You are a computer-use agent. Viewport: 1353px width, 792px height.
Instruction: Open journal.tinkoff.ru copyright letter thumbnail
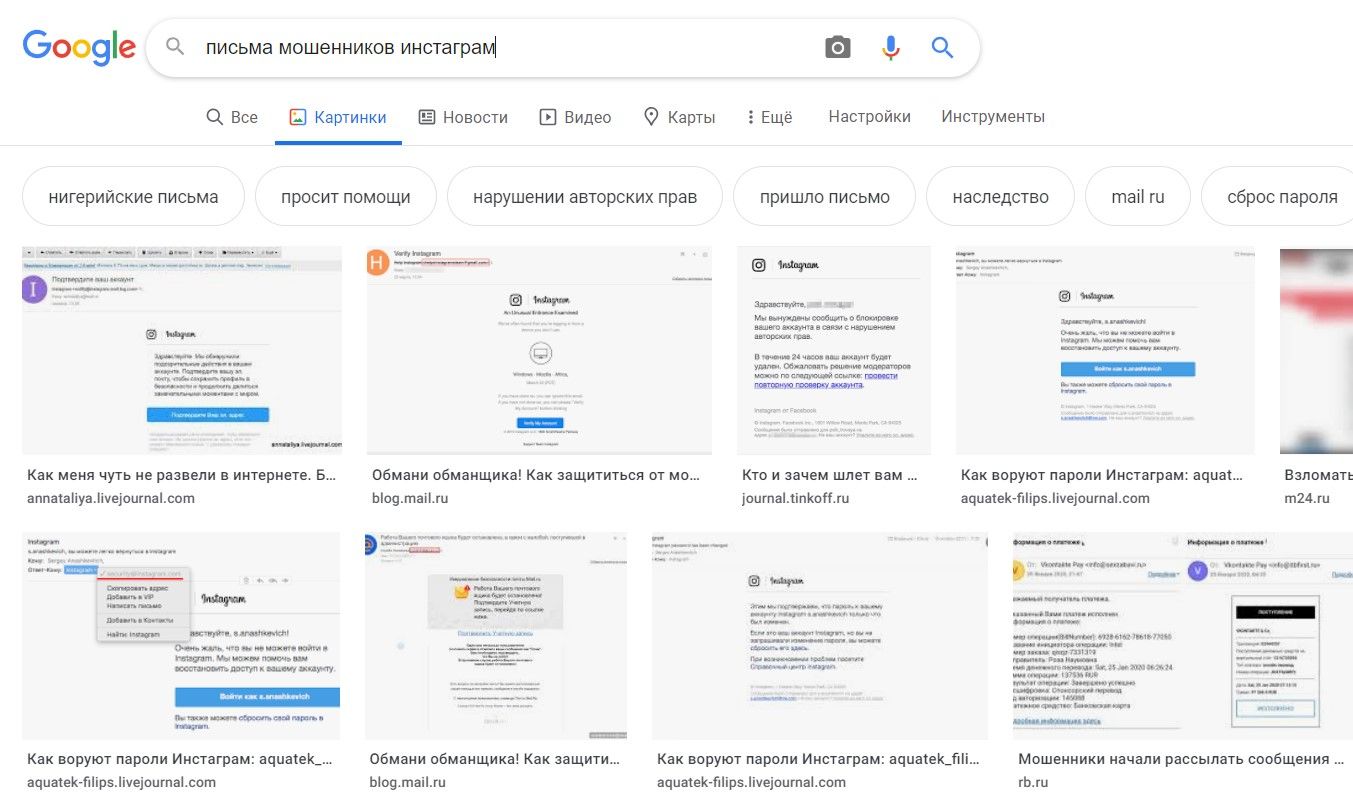point(834,350)
